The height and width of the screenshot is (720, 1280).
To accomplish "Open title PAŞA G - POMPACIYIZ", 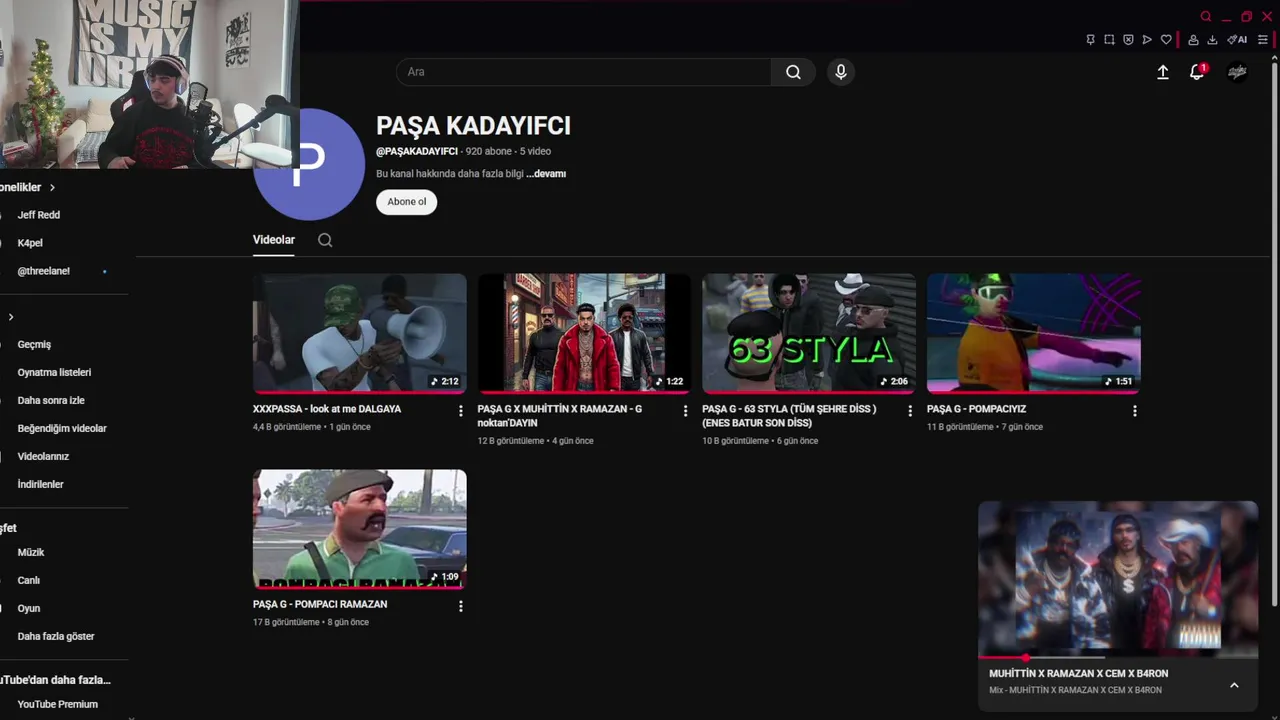I will click(976, 409).
